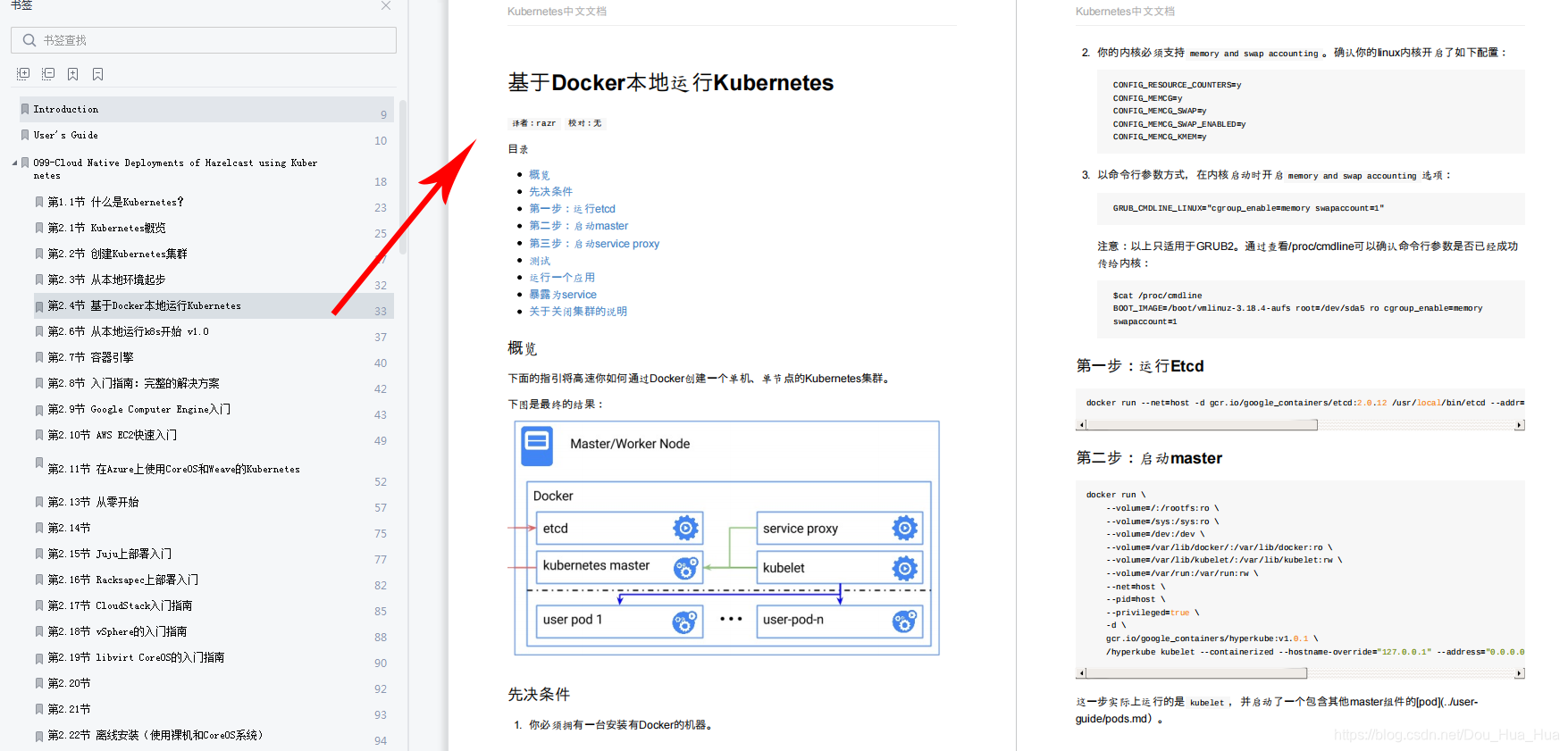Click the 第一步:运行Etcd heading
This screenshot has height=751, width=1568.
1140,366
